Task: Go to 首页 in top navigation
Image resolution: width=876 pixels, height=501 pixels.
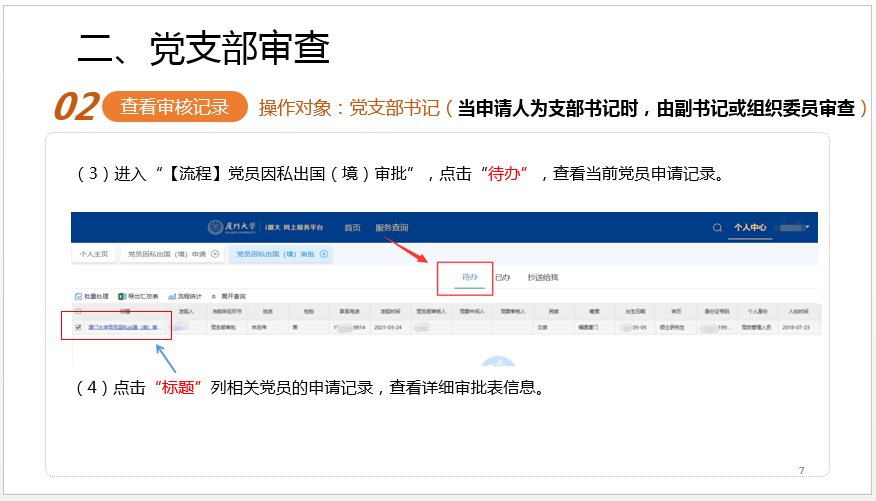Action: (x=352, y=228)
